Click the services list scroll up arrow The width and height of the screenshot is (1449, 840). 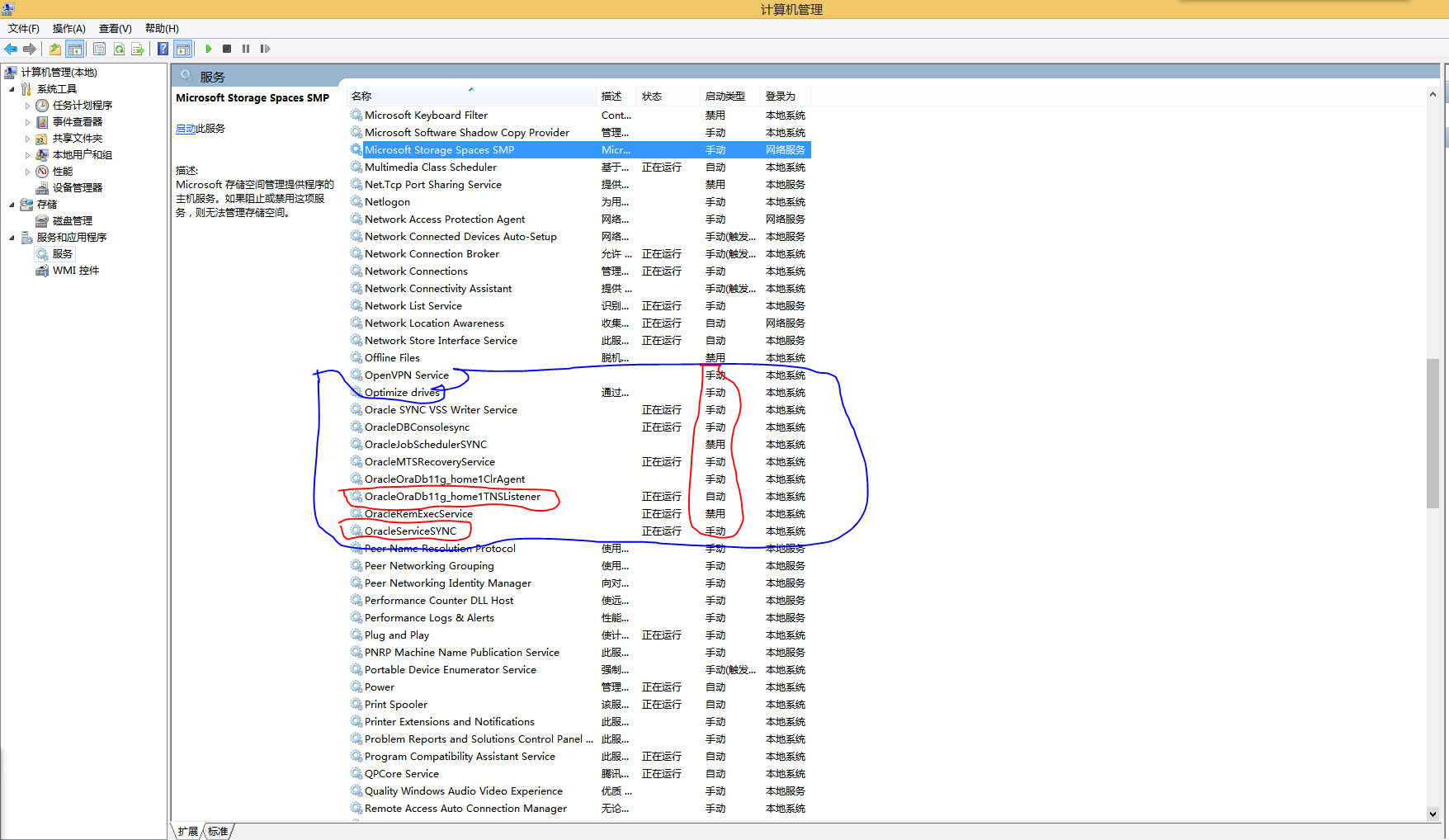coord(1432,95)
